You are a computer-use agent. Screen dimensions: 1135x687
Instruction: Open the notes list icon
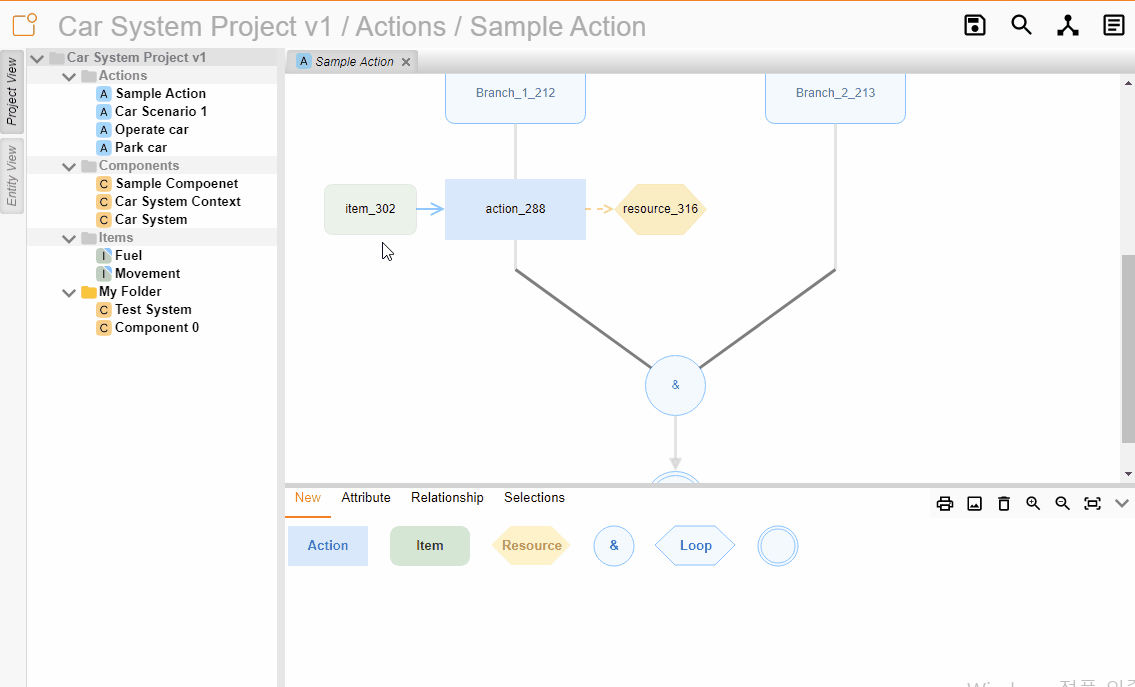[1114, 25]
